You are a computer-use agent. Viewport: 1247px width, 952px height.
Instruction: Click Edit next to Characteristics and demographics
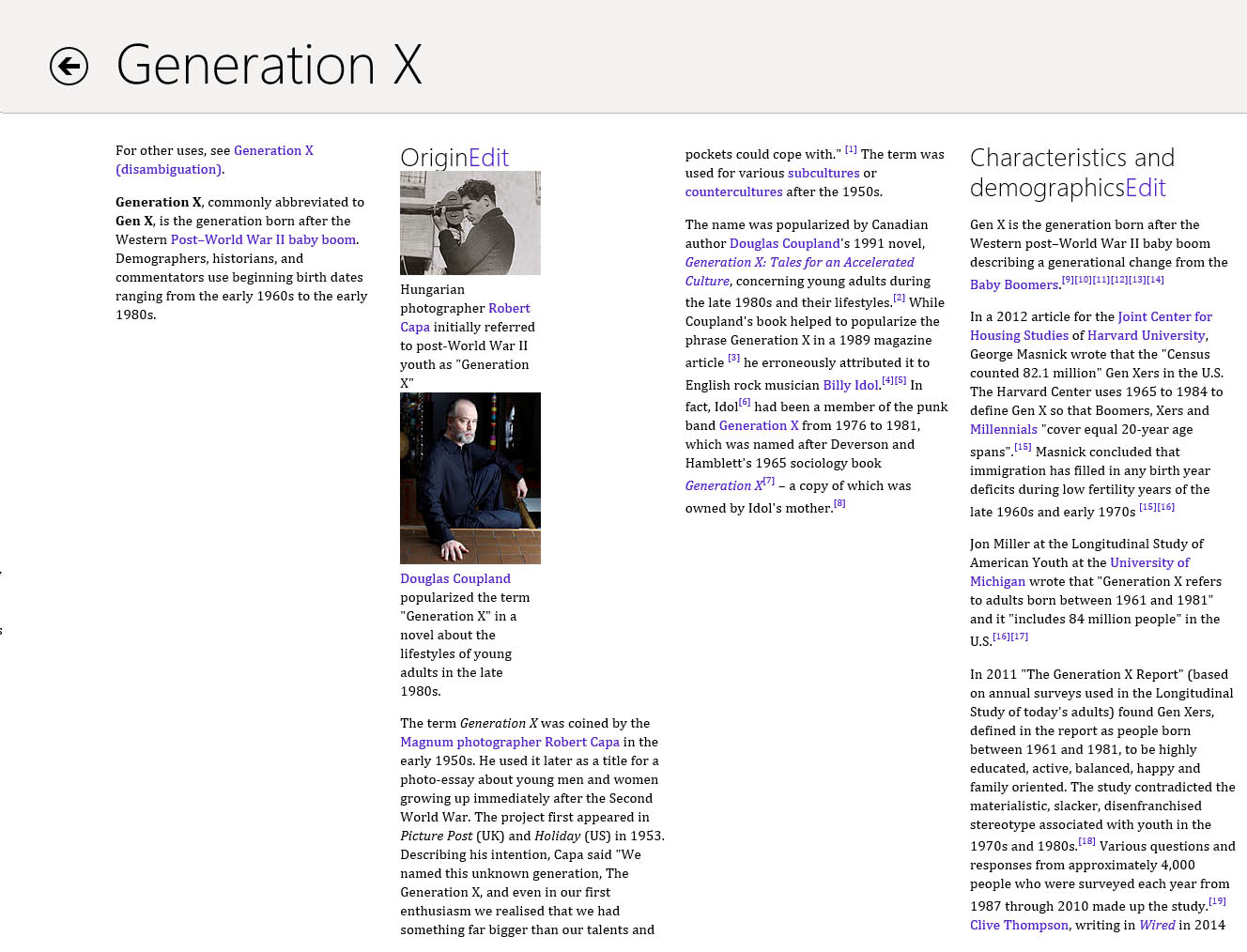click(1146, 188)
